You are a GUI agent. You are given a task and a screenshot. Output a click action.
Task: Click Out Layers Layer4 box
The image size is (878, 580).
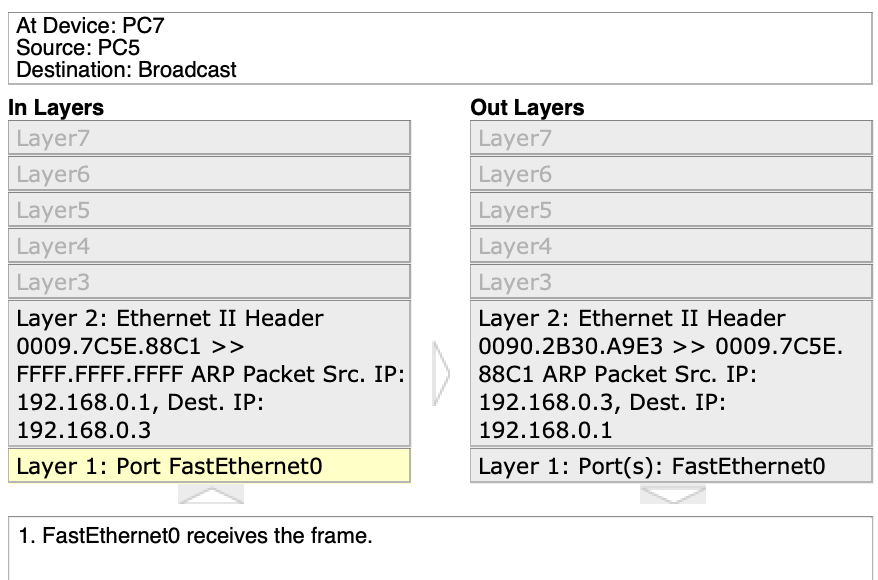pyautogui.click(x=671, y=246)
